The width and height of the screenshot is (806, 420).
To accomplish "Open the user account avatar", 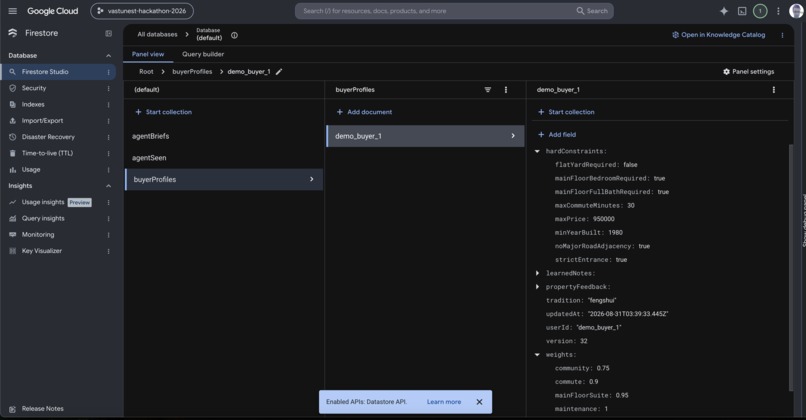I will (796, 11).
